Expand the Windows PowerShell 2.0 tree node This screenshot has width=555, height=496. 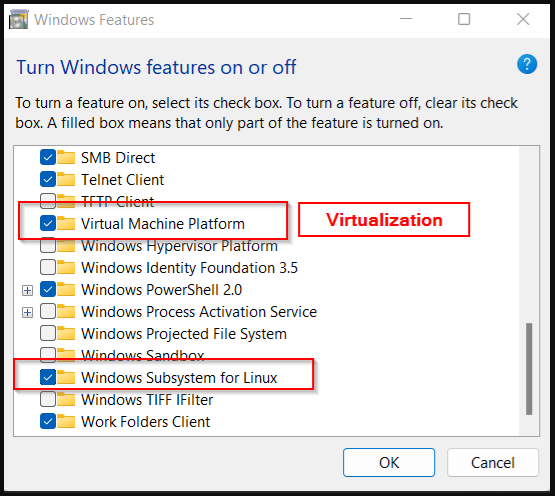pyautogui.click(x=27, y=290)
